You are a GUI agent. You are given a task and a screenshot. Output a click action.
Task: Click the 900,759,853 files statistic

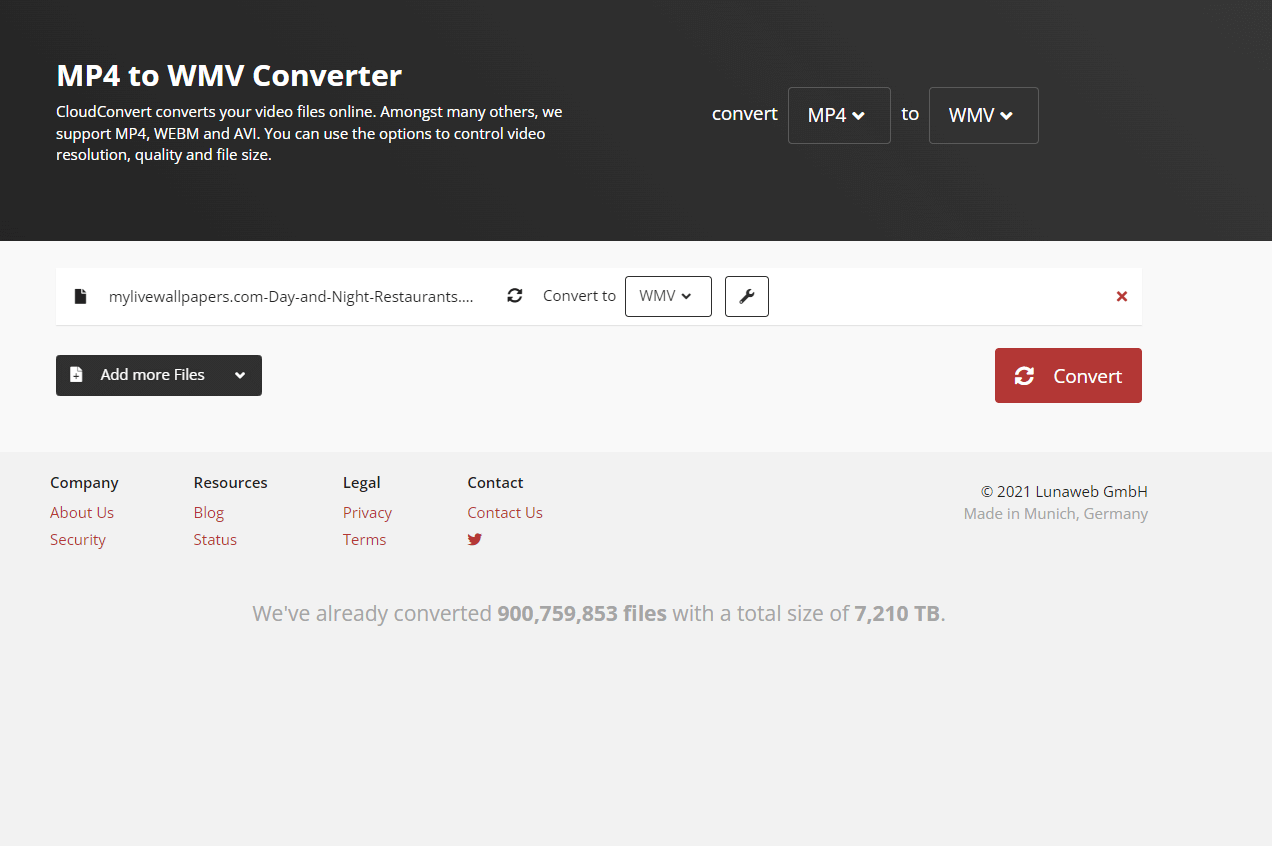(582, 613)
